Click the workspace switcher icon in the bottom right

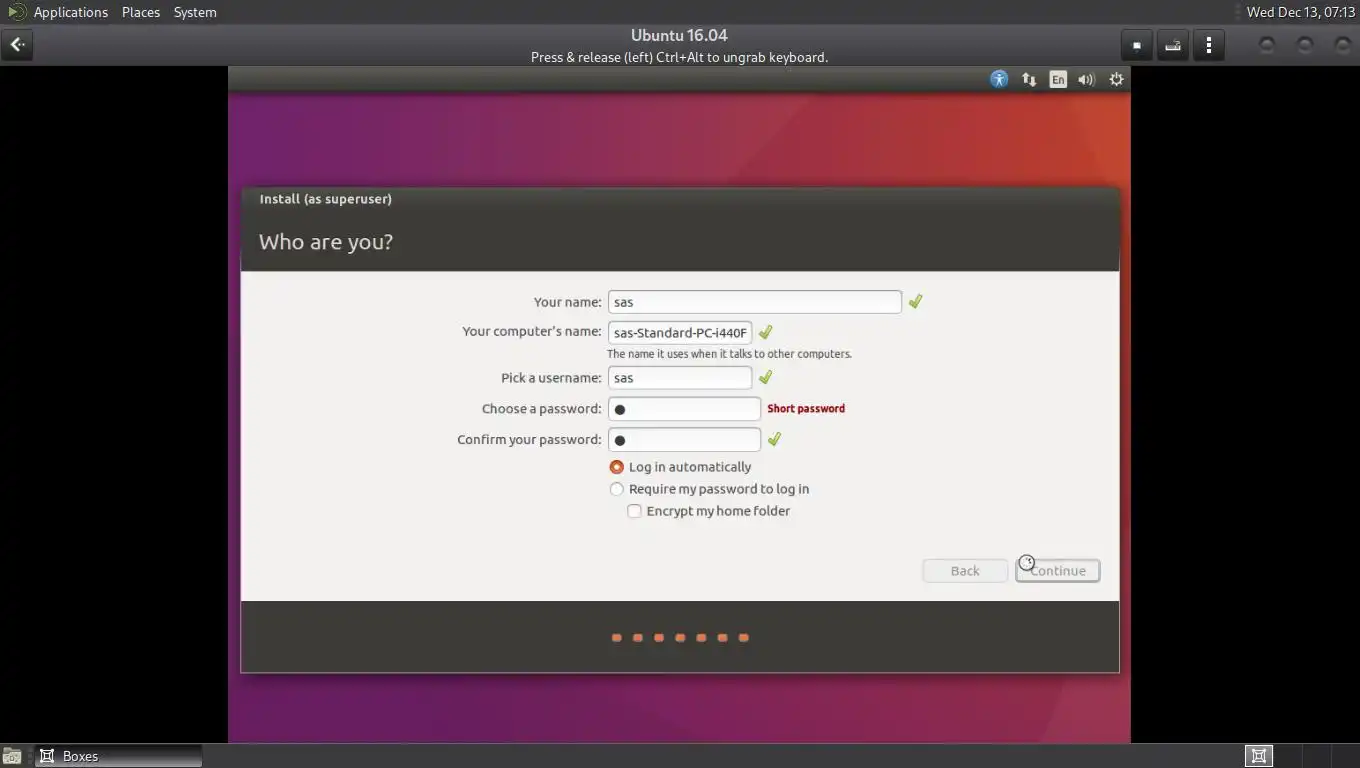[1259, 756]
